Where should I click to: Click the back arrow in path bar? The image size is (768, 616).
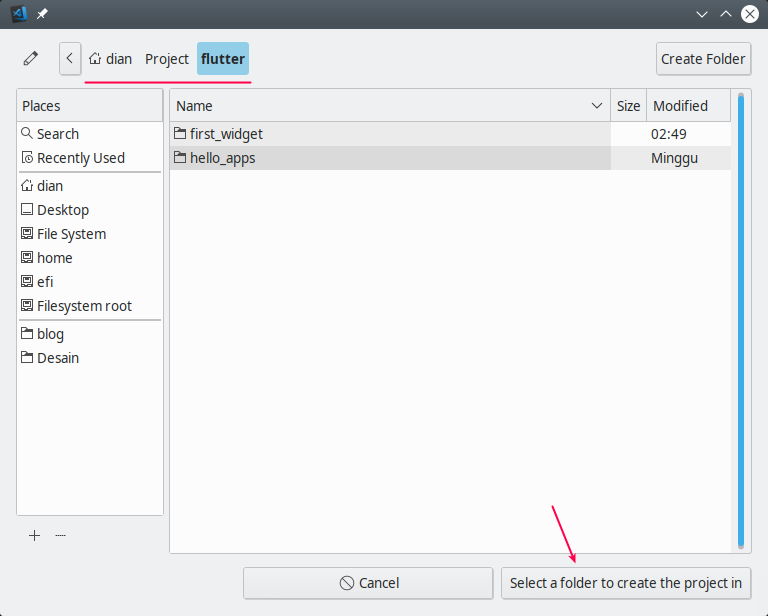[x=69, y=59]
